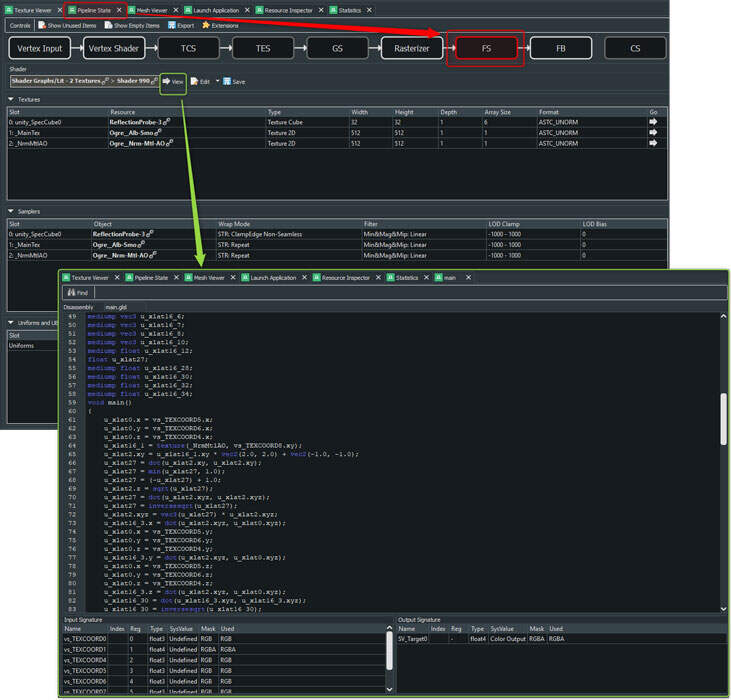Select the Vertex Shader stage button
This screenshot has width=731, height=700.
[x=114, y=47]
